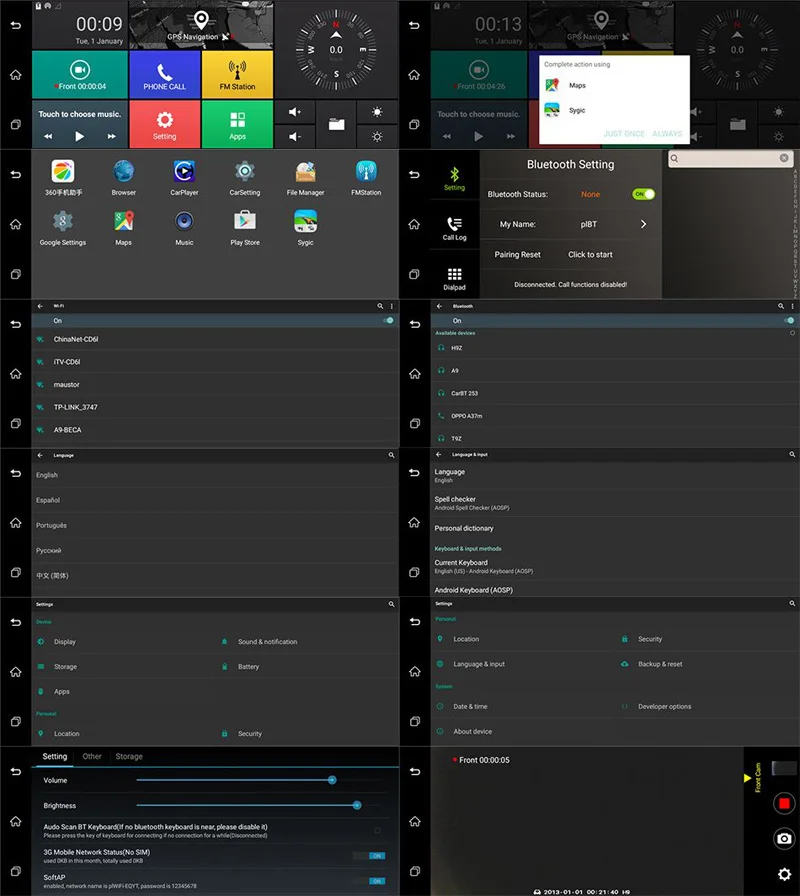Open Google Settings app in app drawer

(63, 227)
